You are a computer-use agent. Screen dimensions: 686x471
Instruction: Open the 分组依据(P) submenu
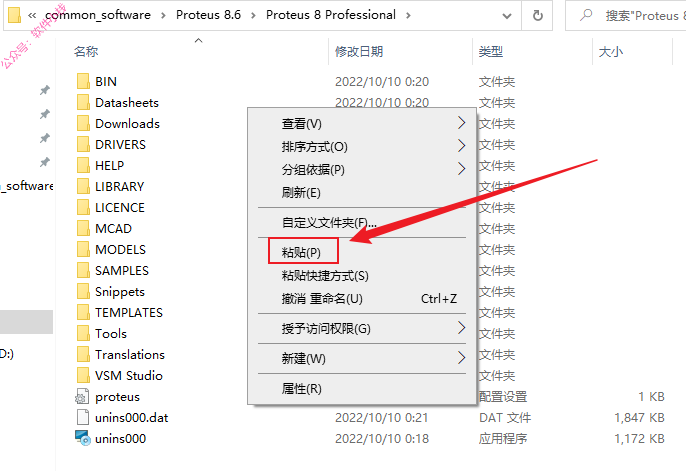(362, 169)
